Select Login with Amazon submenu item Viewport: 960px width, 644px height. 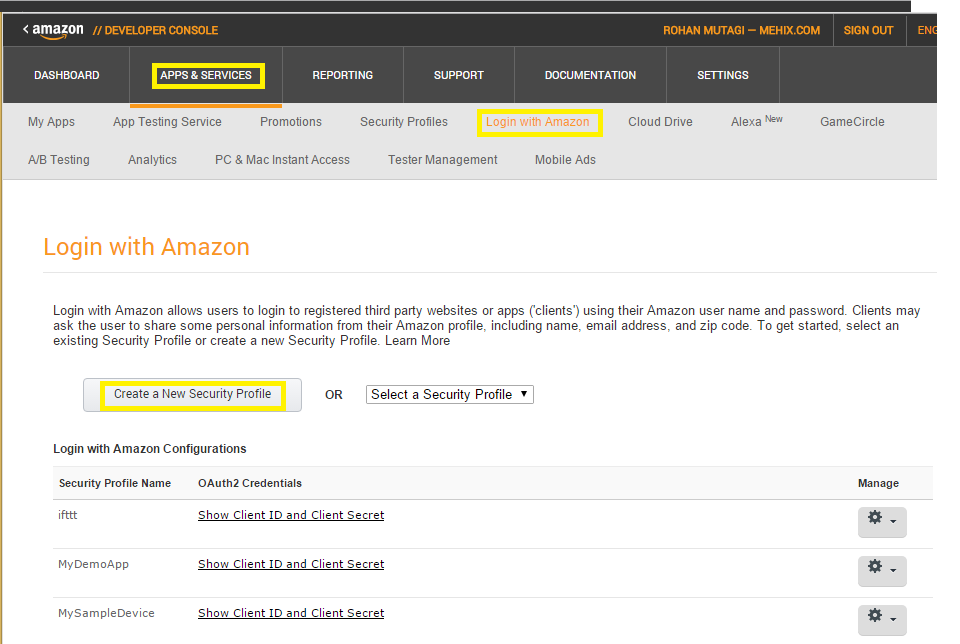(x=538, y=122)
